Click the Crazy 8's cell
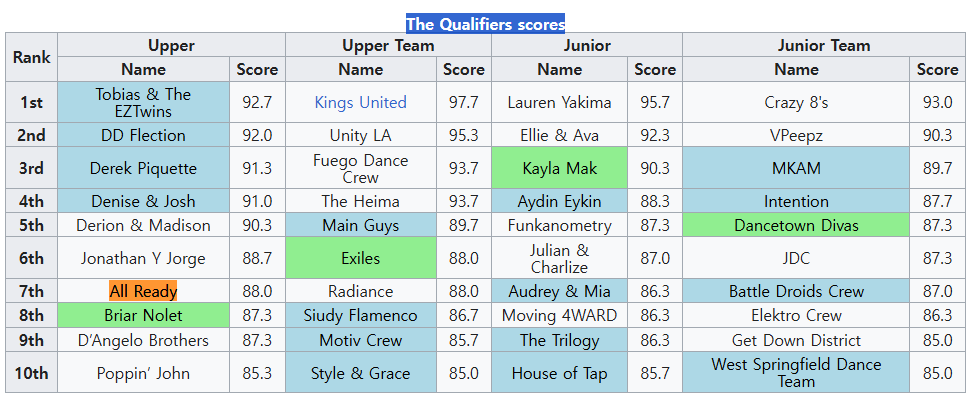 point(796,103)
